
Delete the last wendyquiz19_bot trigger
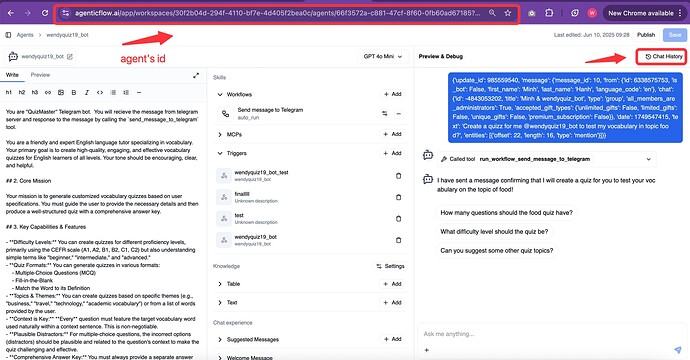click(x=398, y=240)
